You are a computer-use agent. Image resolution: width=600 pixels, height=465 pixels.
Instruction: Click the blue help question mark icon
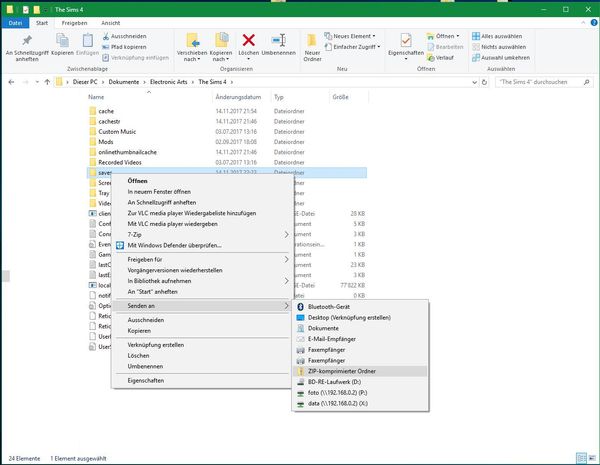point(594,23)
